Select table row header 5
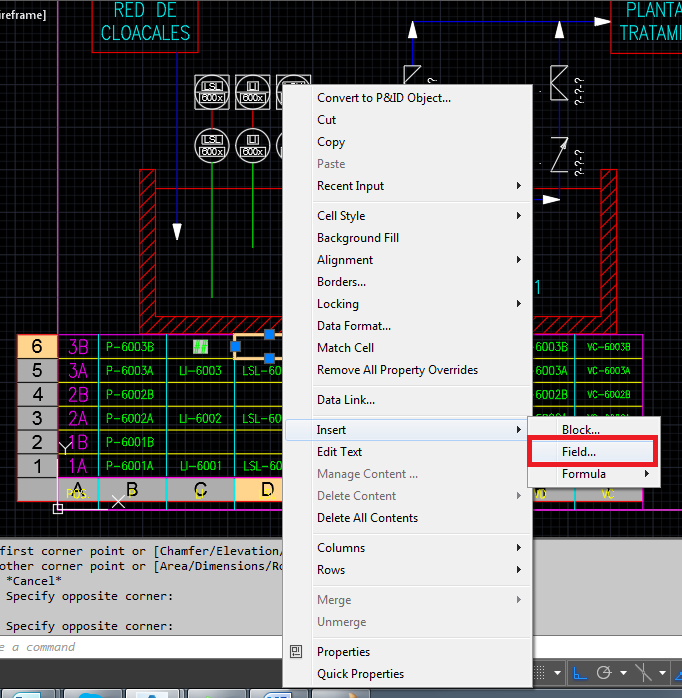 point(37,370)
